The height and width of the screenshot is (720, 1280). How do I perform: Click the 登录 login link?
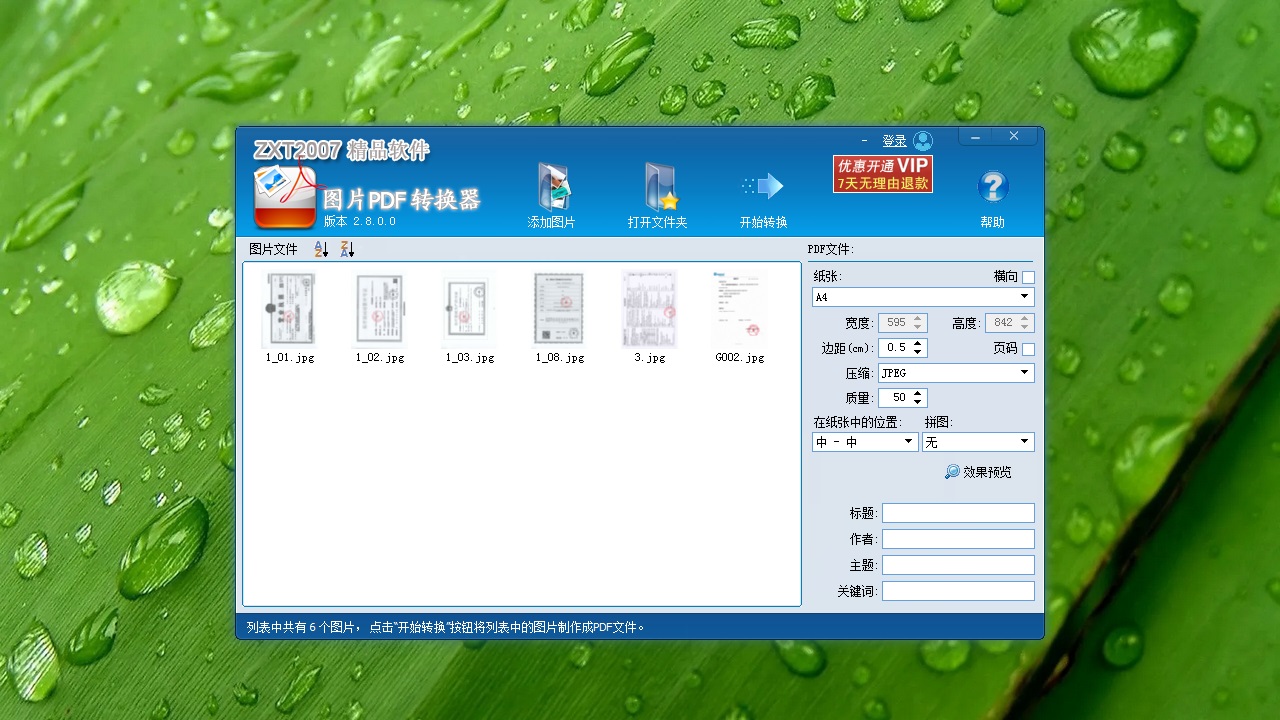(x=896, y=140)
